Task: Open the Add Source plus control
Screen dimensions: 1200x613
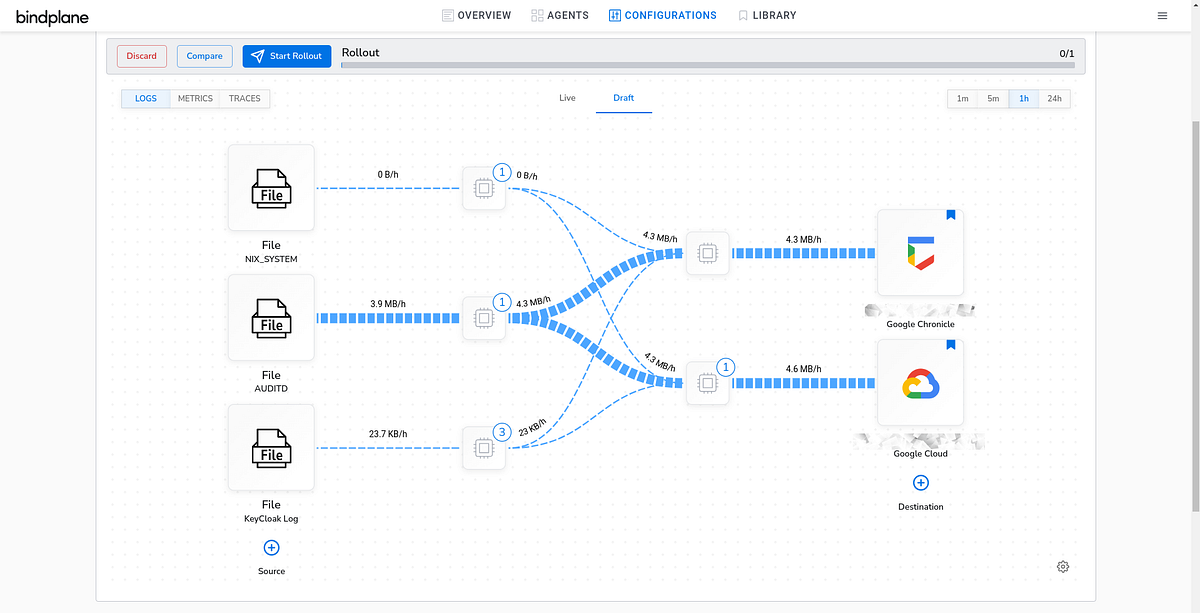Action: (x=271, y=547)
